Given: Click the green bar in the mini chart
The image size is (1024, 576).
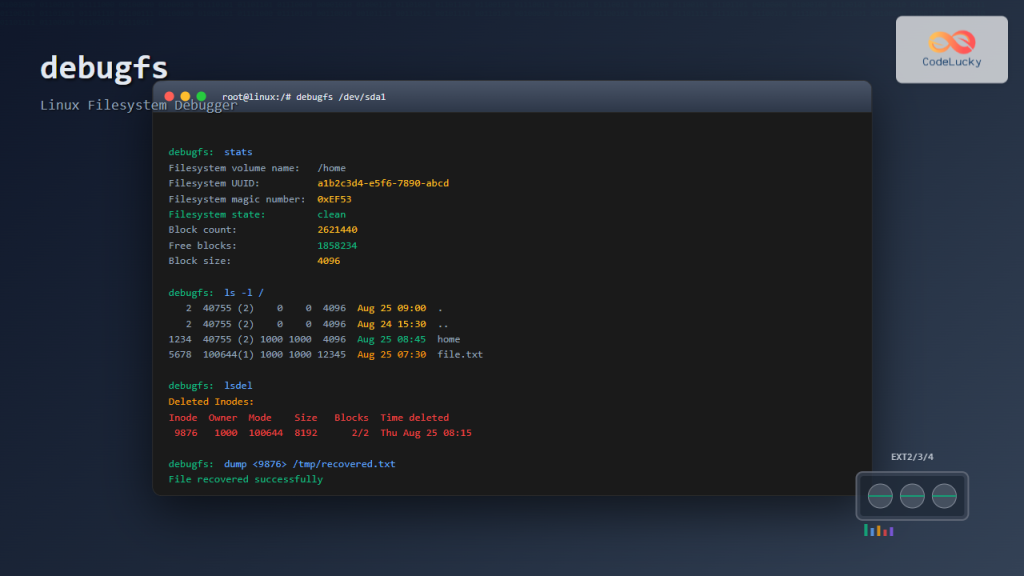Looking at the screenshot, I should tap(866, 530).
